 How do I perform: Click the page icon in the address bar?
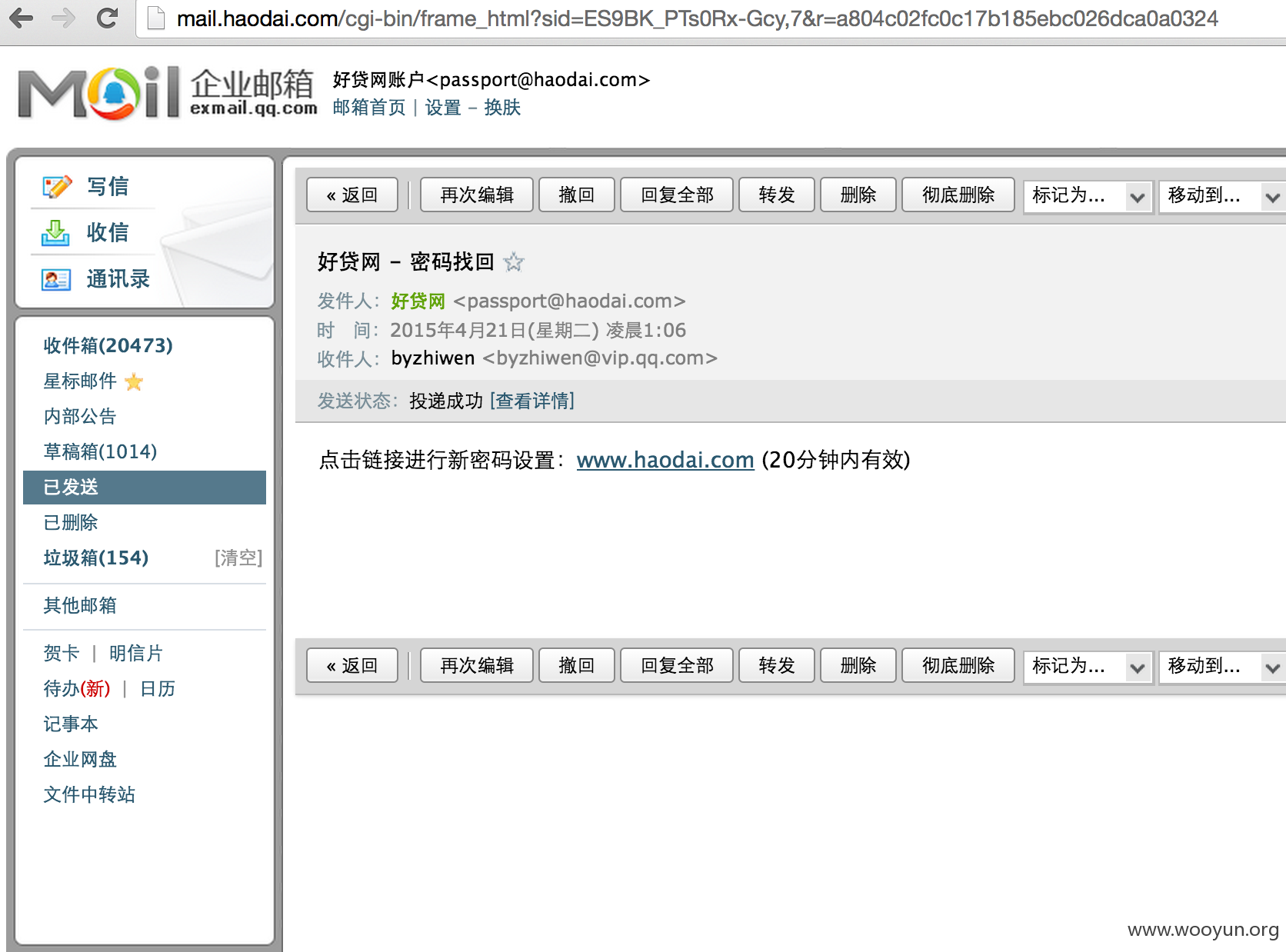tap(156, 18)
